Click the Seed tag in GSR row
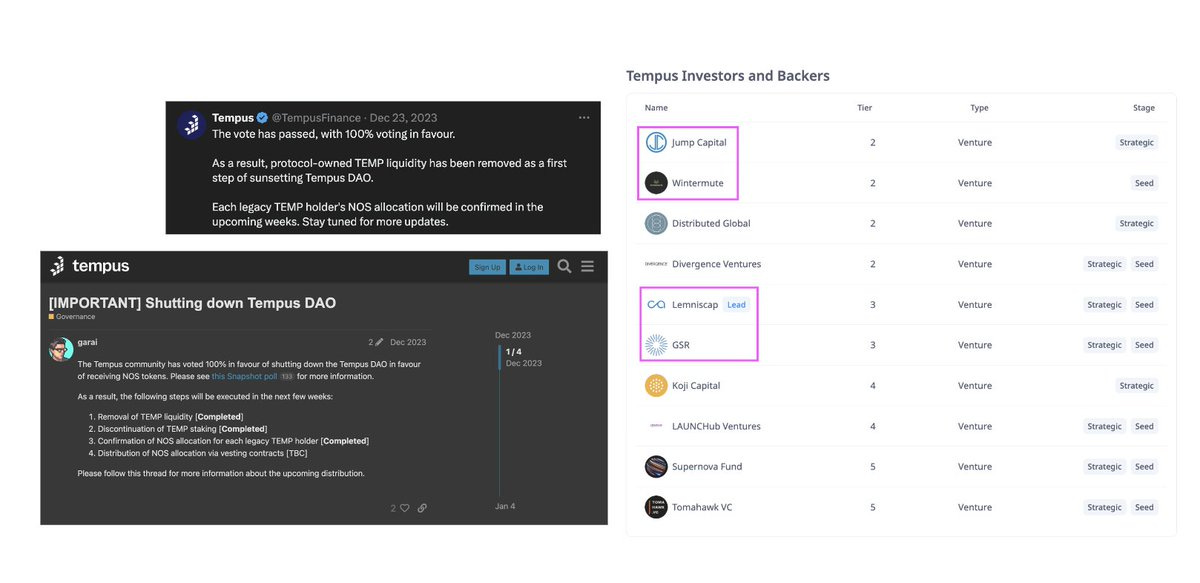The height and width of the screenshot is (583, 1200). (x=1144, y=345)
